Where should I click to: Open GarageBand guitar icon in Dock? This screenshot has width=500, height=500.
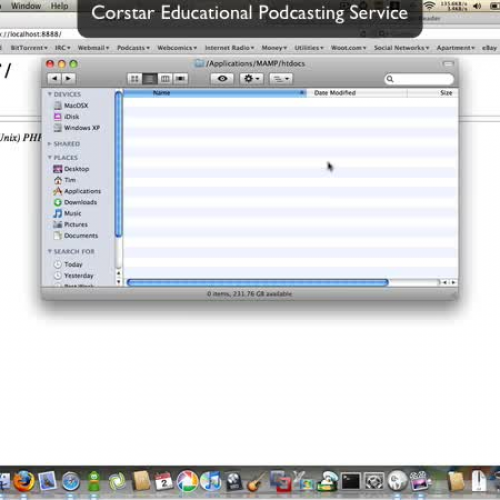257,482
